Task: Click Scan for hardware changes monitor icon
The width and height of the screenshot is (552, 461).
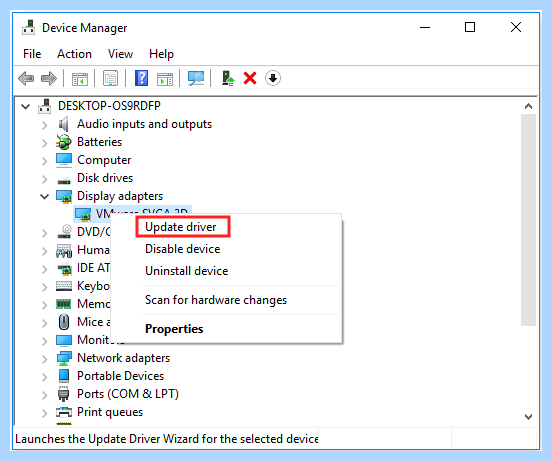Action: (x=196, y=78)
